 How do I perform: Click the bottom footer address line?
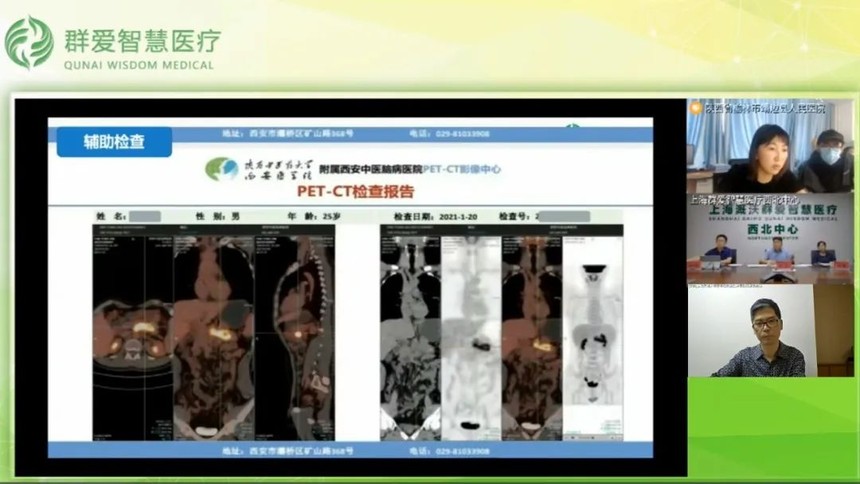[287, 451]
